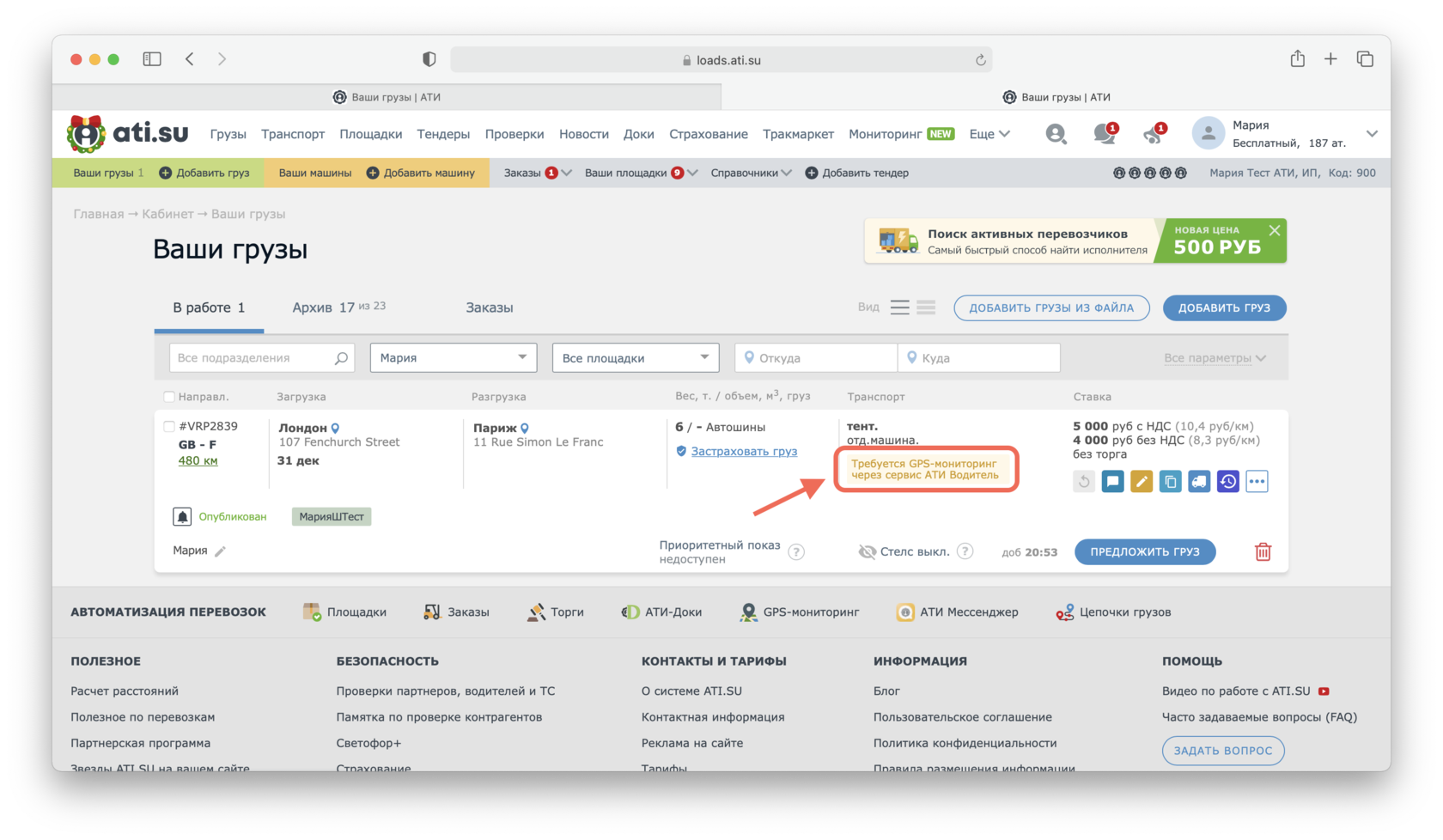1443x840 pixels.
Task: Click the Safari share icon
Action: point(1297,58)
